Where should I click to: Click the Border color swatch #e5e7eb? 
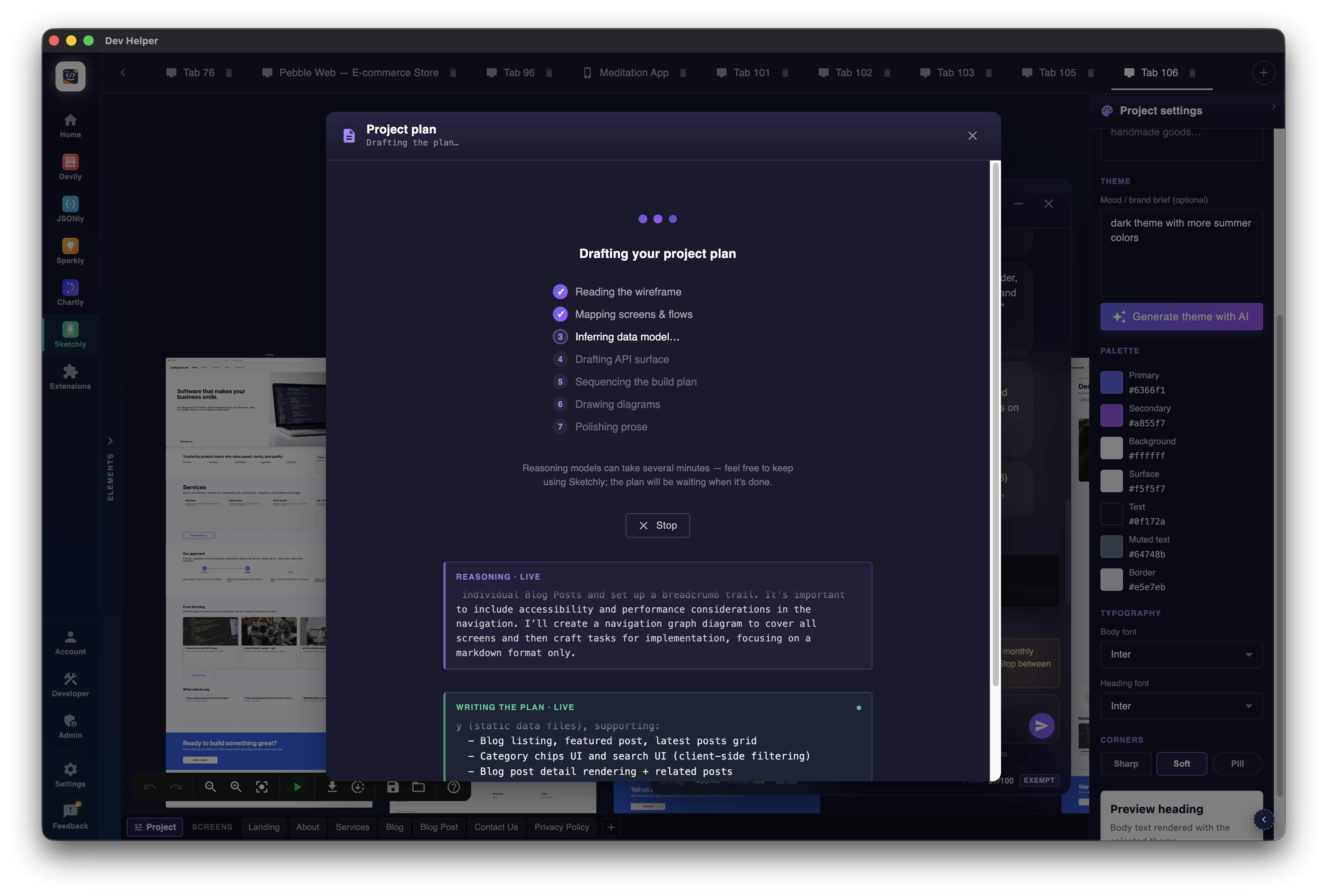point(1111,579)
